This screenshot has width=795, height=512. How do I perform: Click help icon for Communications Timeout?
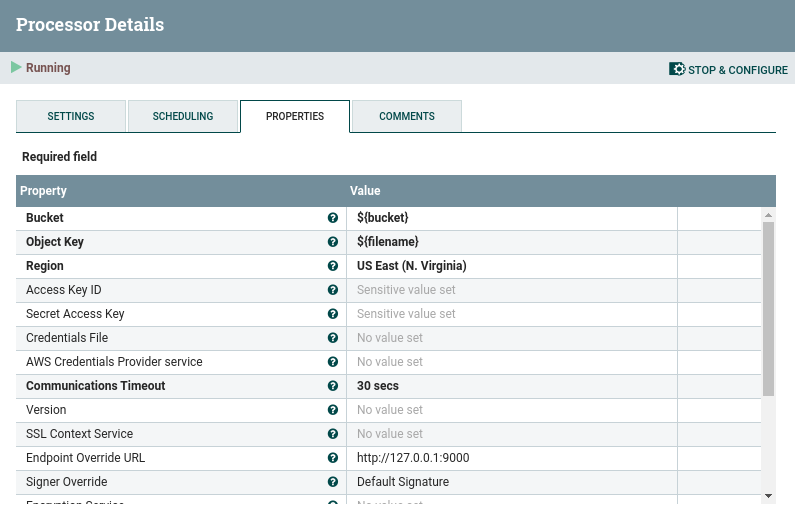333,386
